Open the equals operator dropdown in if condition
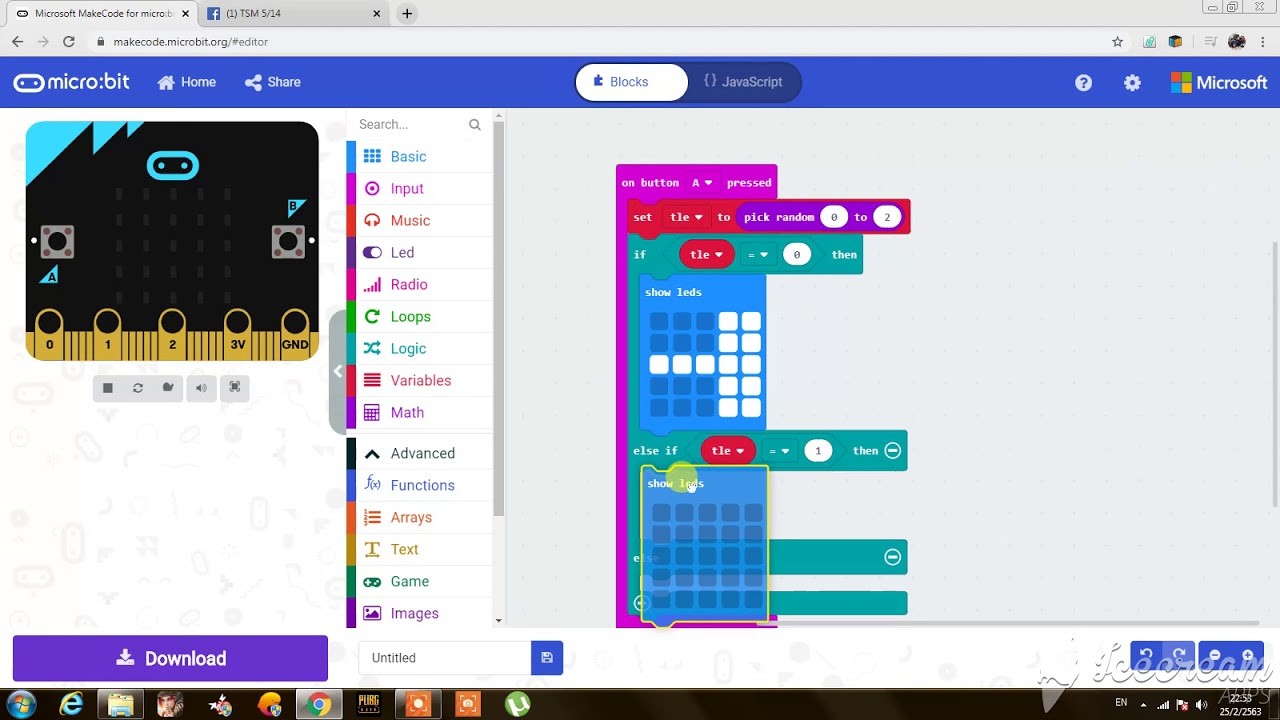Screen dimensions: 1280x720 tap(758, 255)
